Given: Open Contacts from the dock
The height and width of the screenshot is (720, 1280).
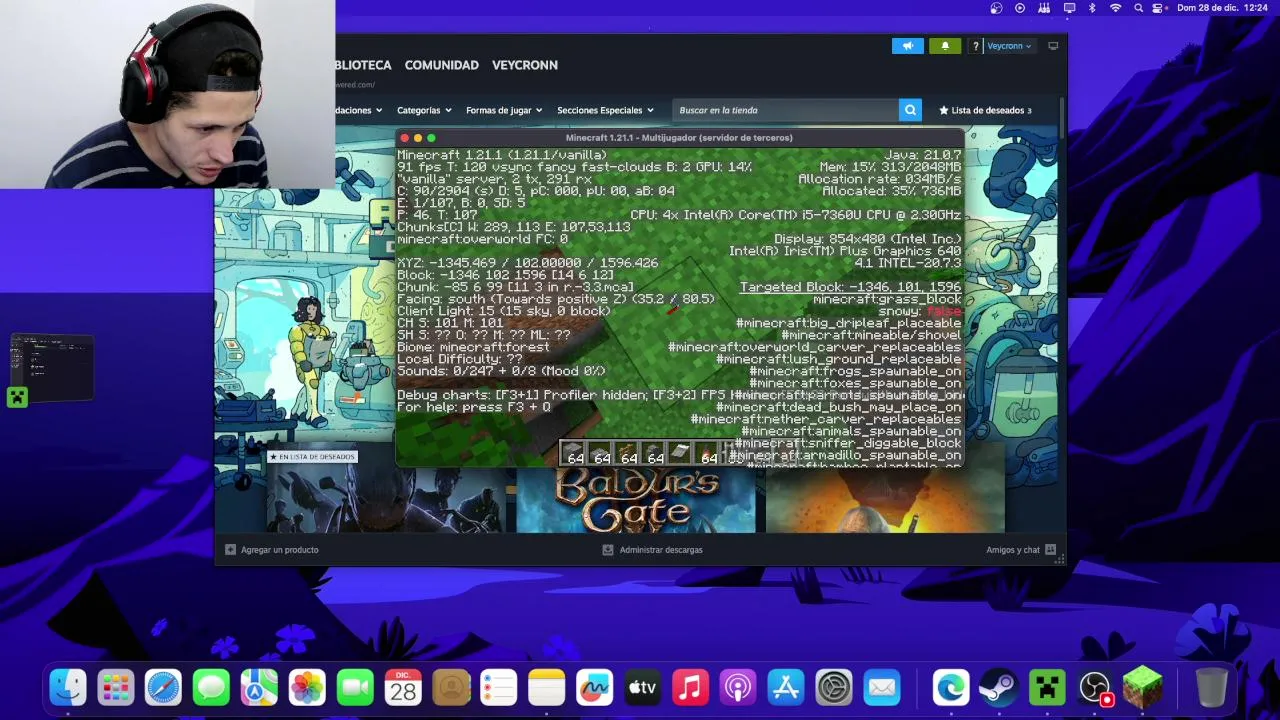Looking at the screenshot, I should tap(451, 688).
